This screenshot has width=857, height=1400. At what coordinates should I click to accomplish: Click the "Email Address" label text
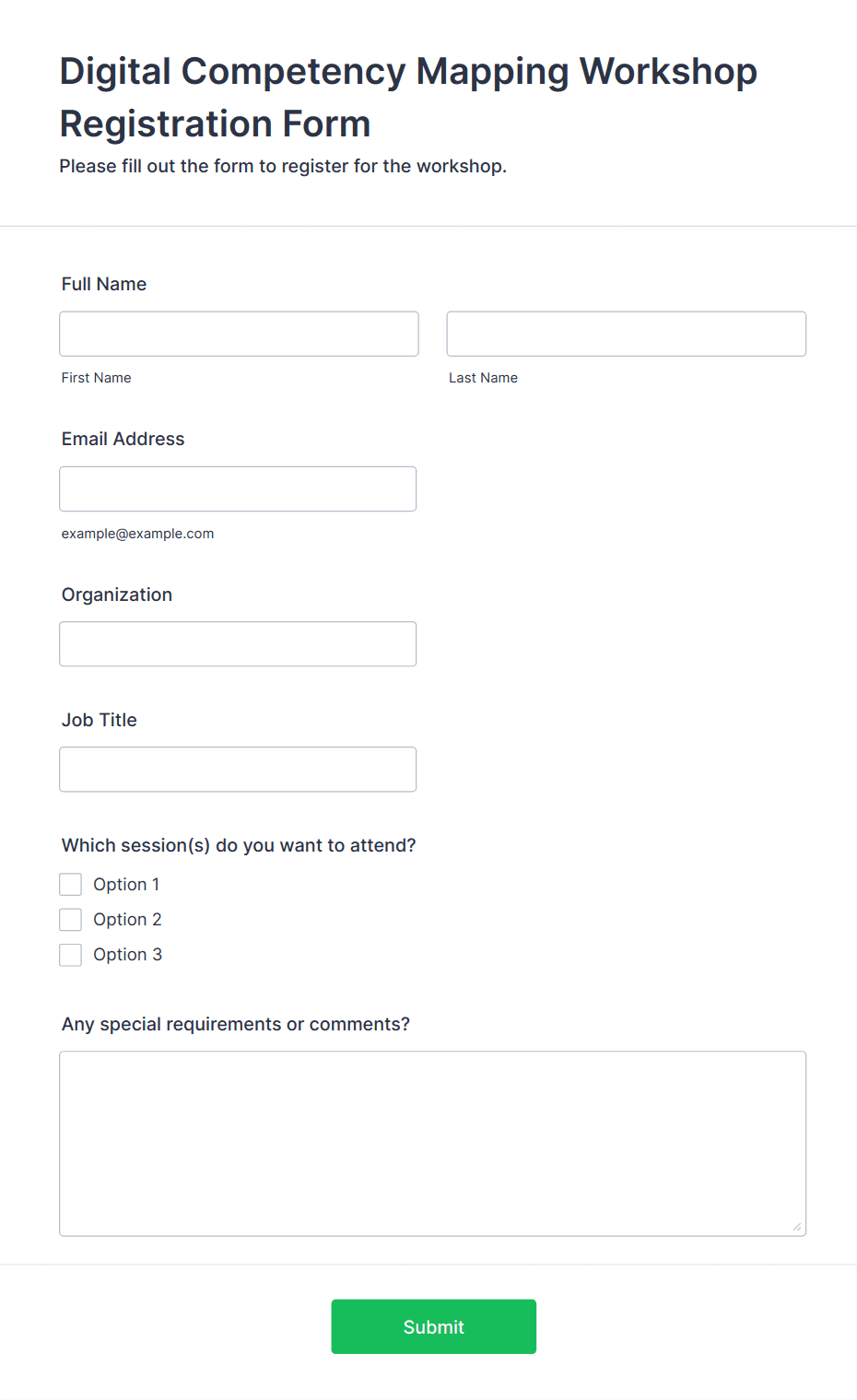coord(123,439)
